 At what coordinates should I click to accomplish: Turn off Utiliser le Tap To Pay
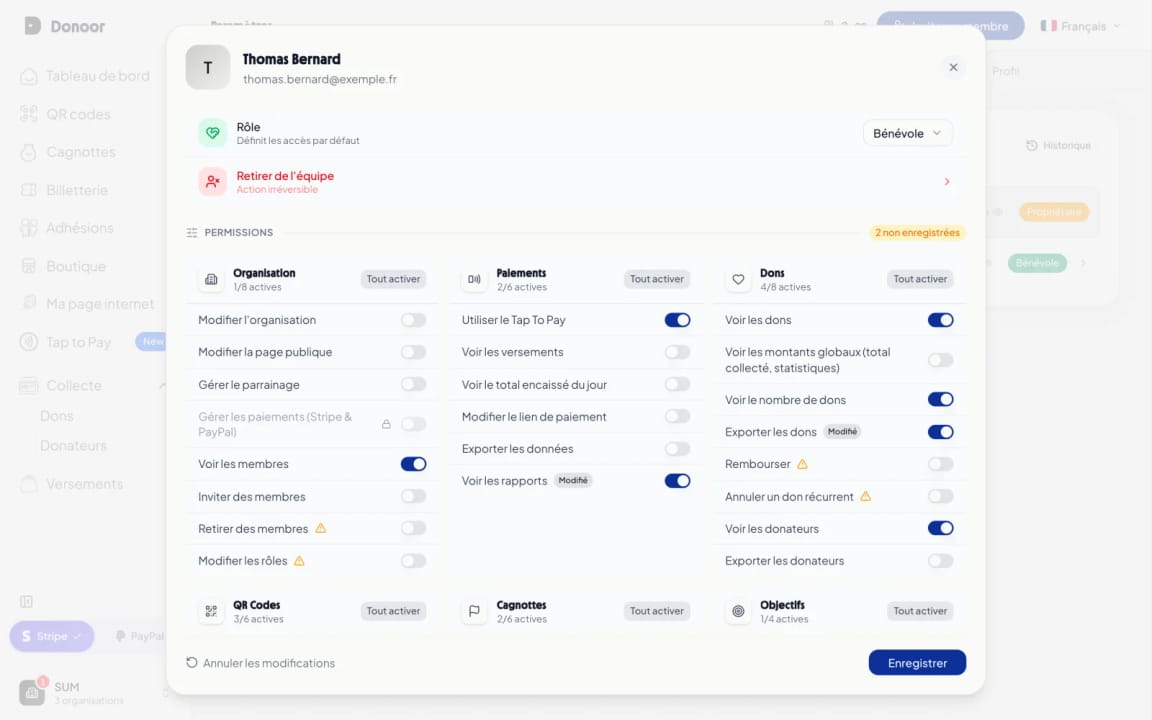click(x=677, y=320)
